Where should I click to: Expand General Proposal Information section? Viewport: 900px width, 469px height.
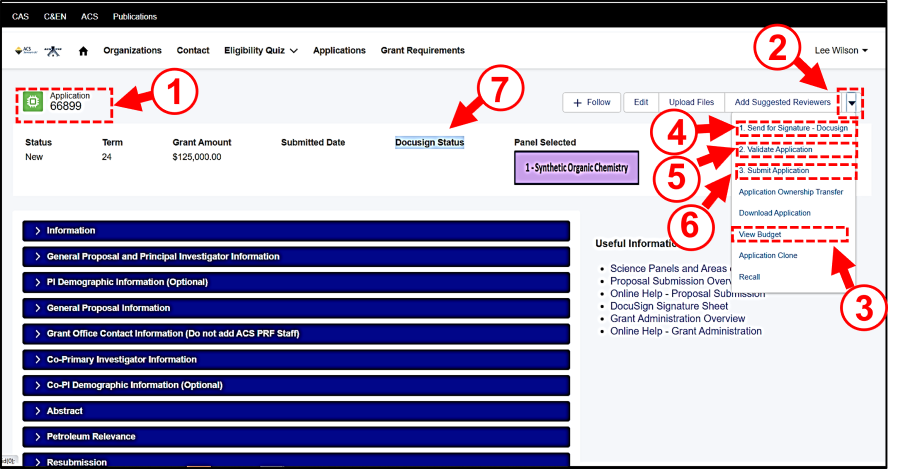[x=108, y=308]
